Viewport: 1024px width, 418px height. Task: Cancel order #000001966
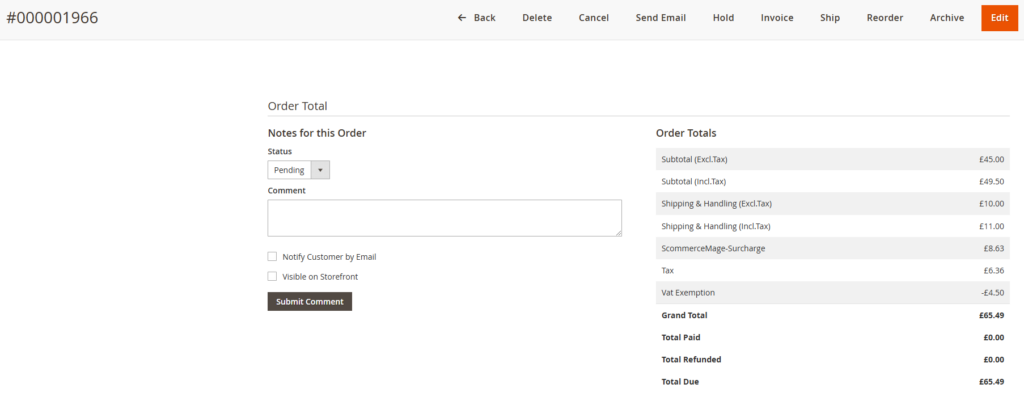(594, 18)
